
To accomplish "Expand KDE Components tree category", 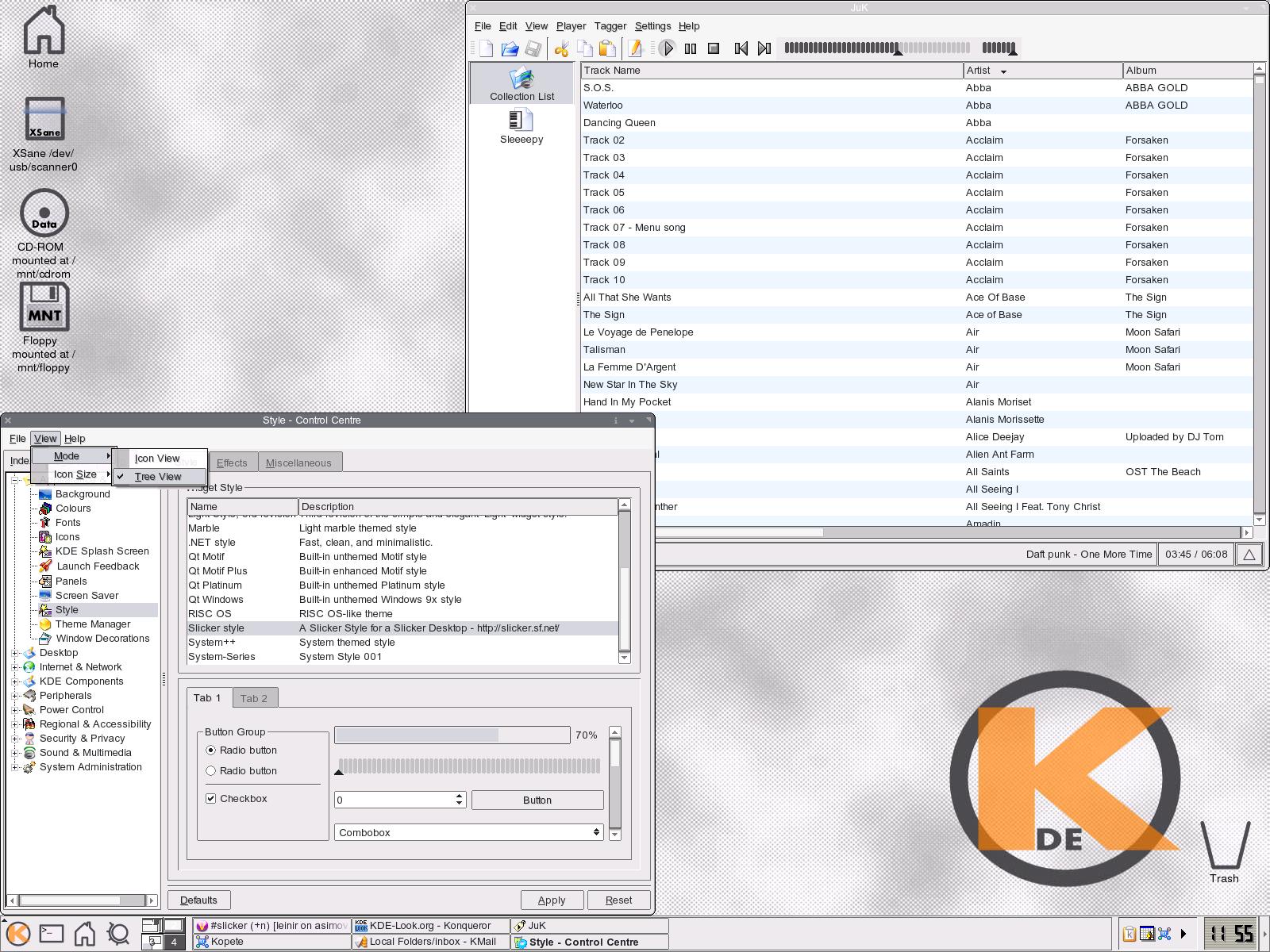I will tap(15, 681).
